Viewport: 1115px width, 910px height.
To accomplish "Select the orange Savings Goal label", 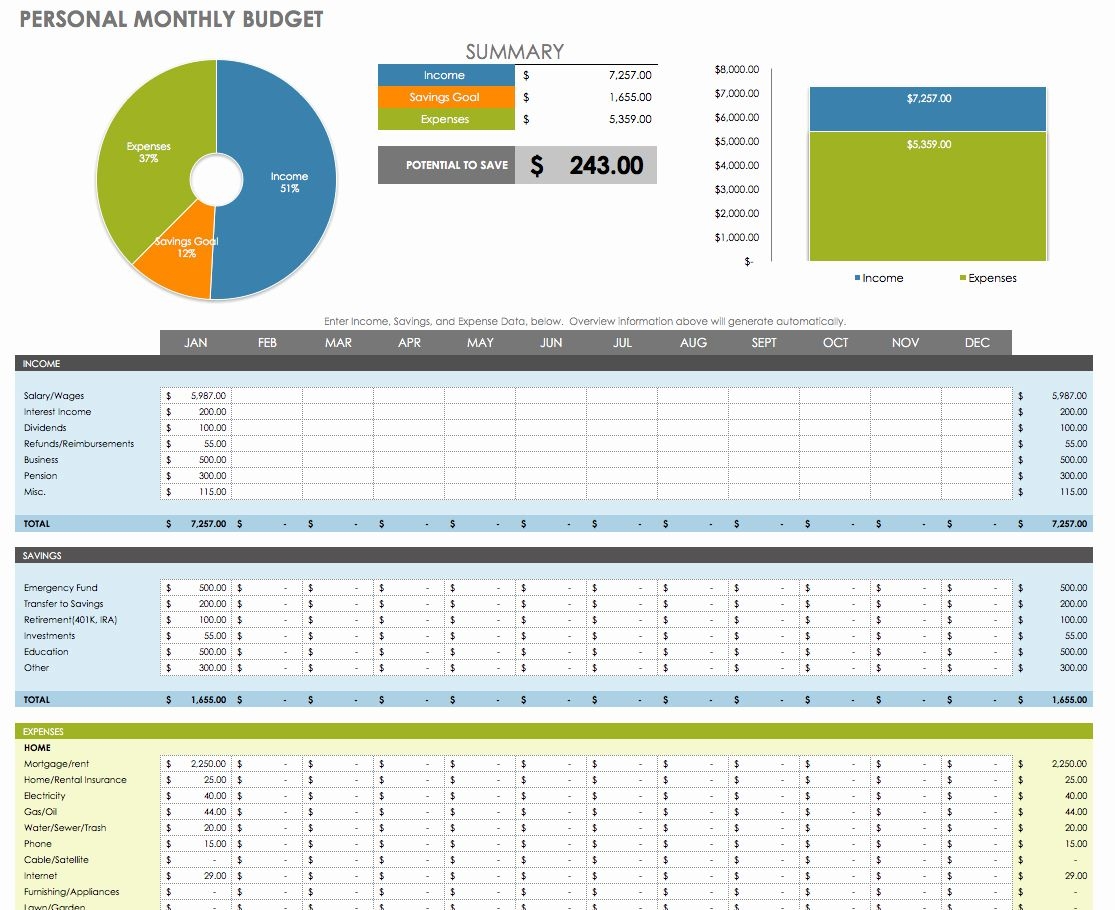I will click(x=446, y=97).
